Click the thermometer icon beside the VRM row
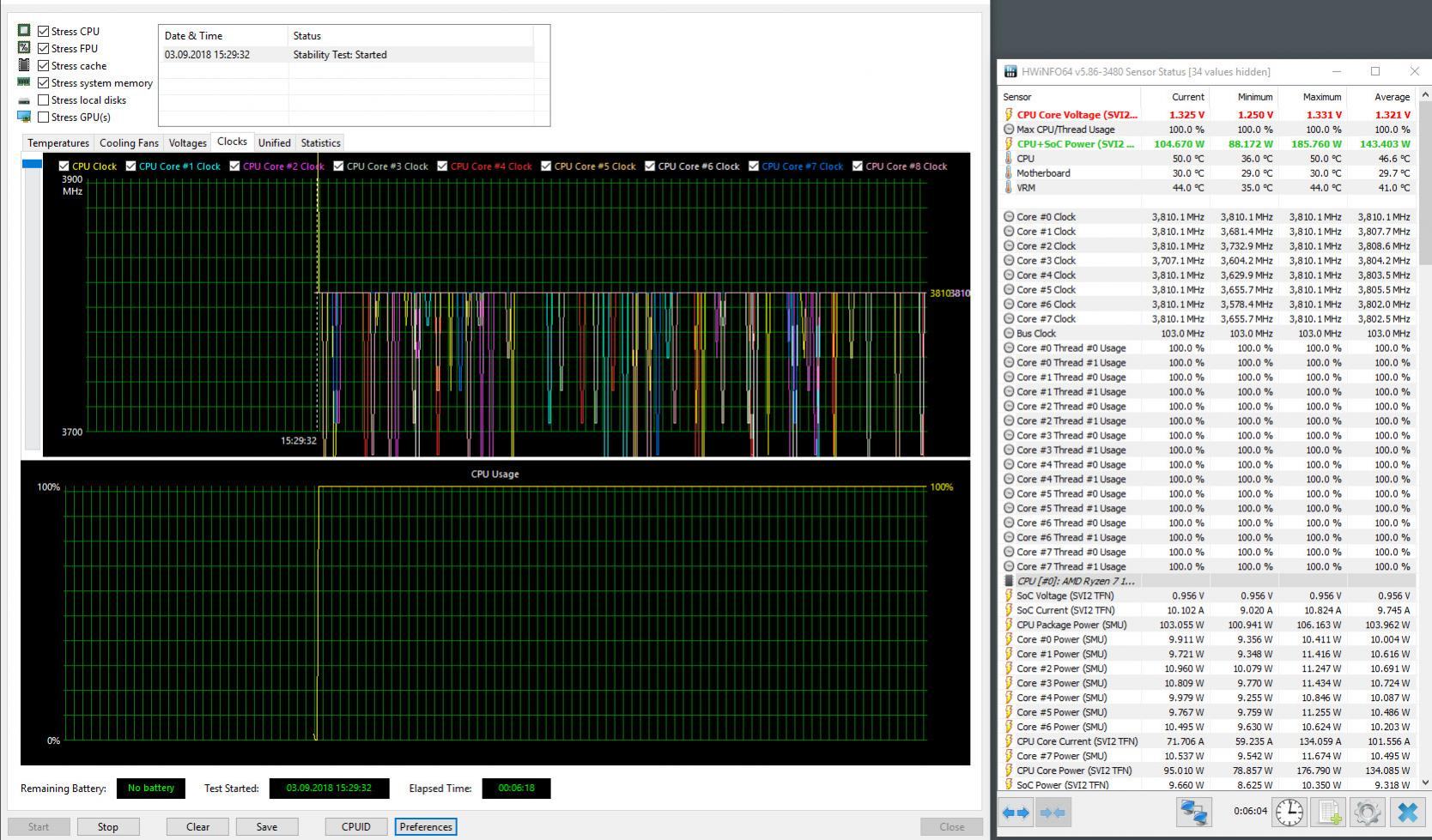Viewport: 1432px width, 840px height. click(1009, 187)
